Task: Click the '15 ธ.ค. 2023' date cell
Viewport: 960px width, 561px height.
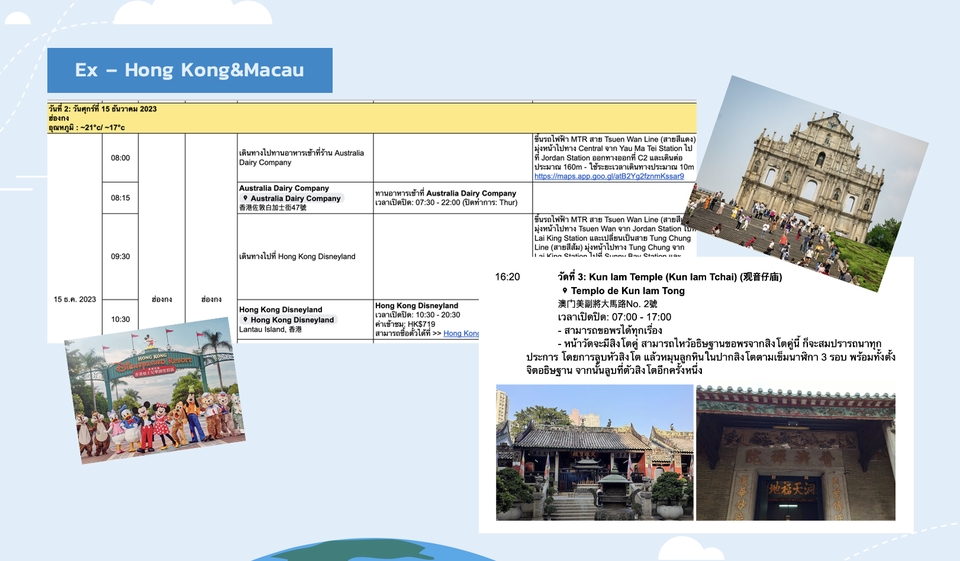Action: pos(75,299)
